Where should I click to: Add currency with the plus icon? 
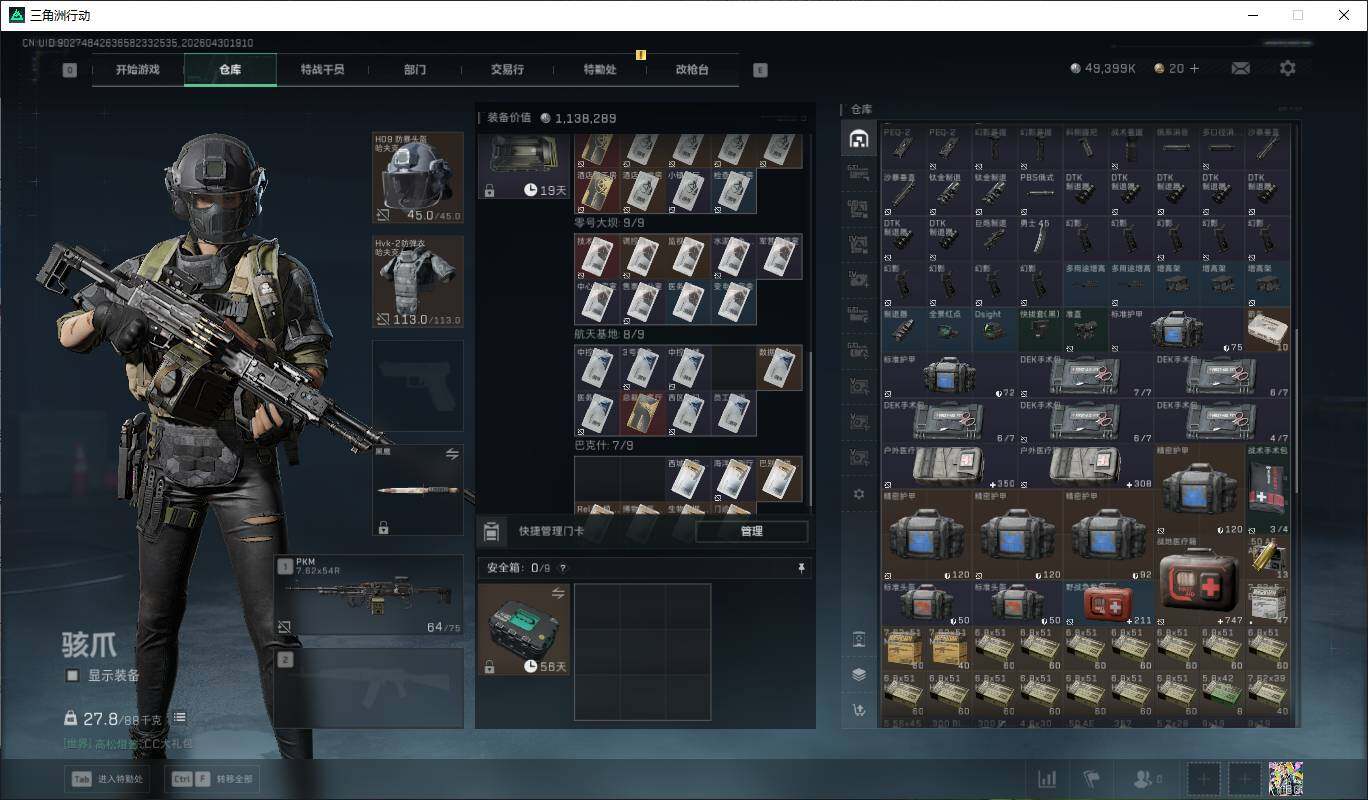pyautogui.click(x=1194, y=68)
